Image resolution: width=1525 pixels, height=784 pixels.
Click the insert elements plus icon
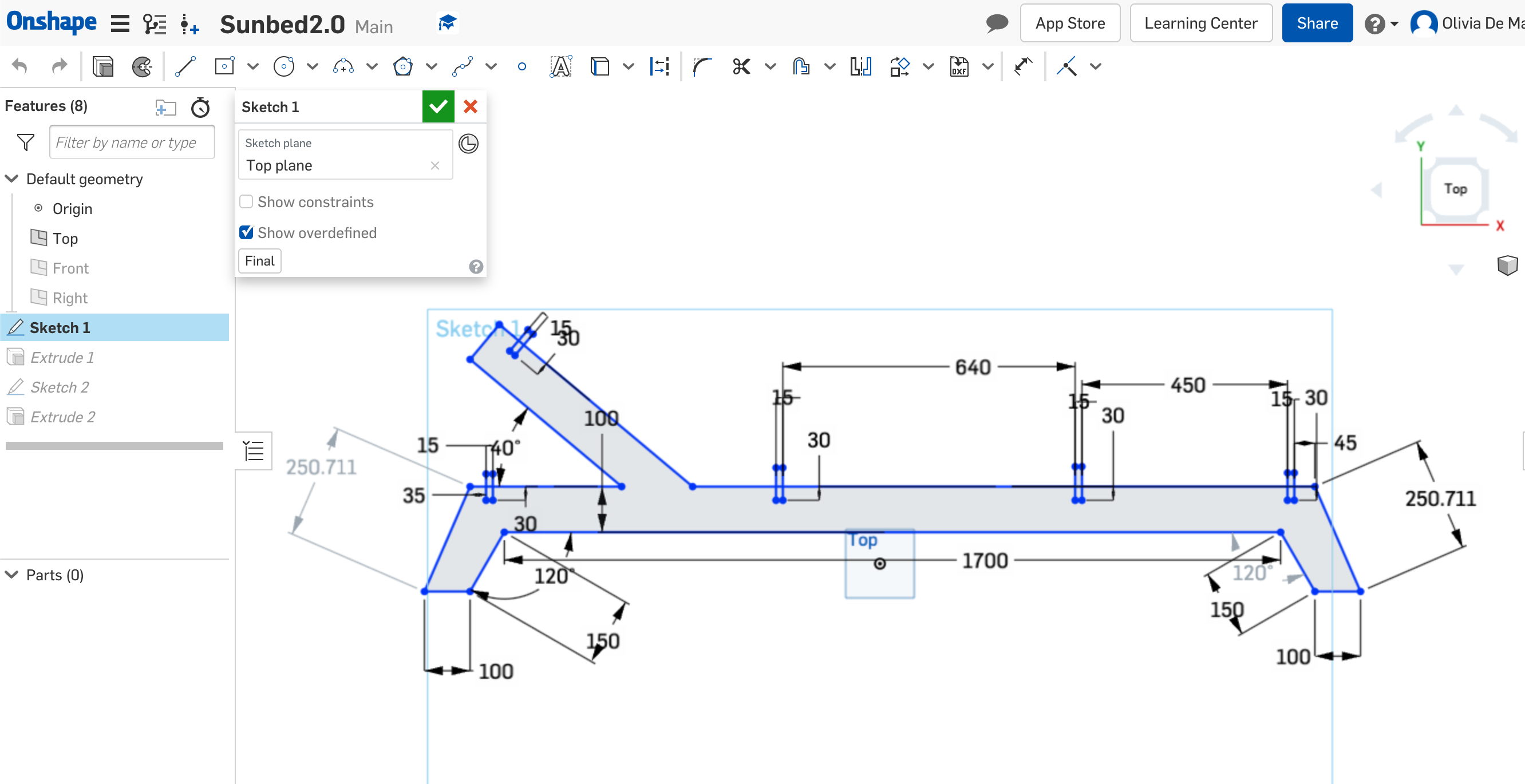click(189, 23)
